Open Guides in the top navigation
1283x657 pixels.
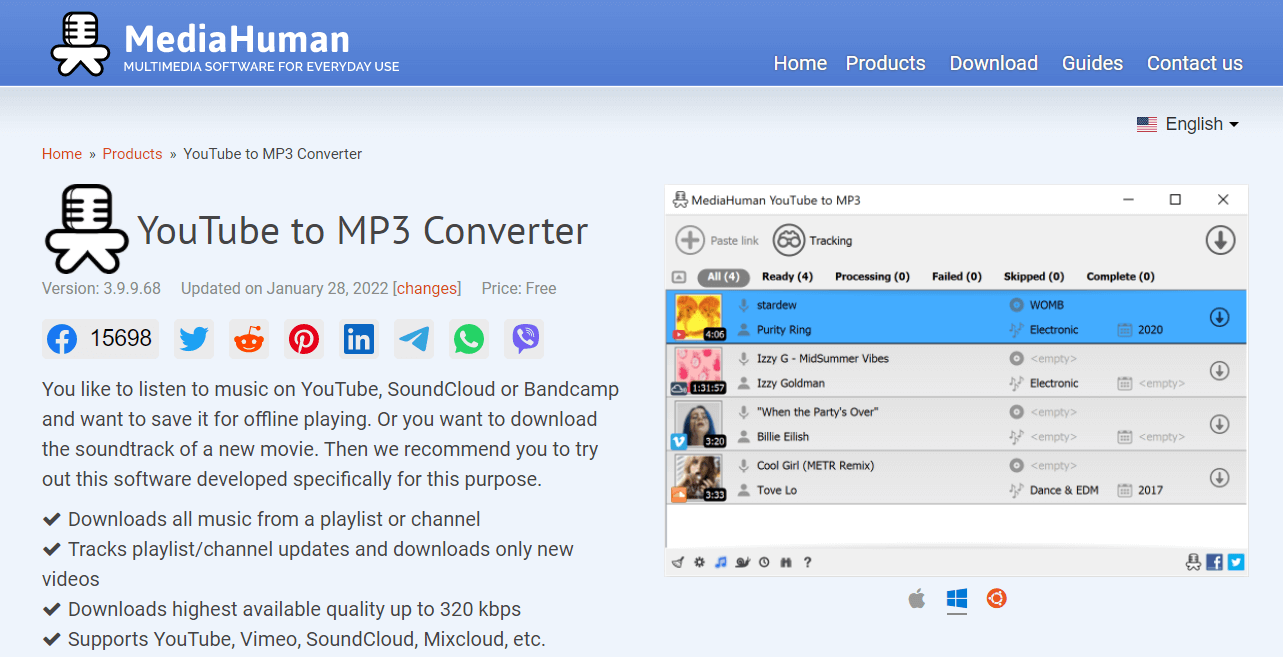1092,63
